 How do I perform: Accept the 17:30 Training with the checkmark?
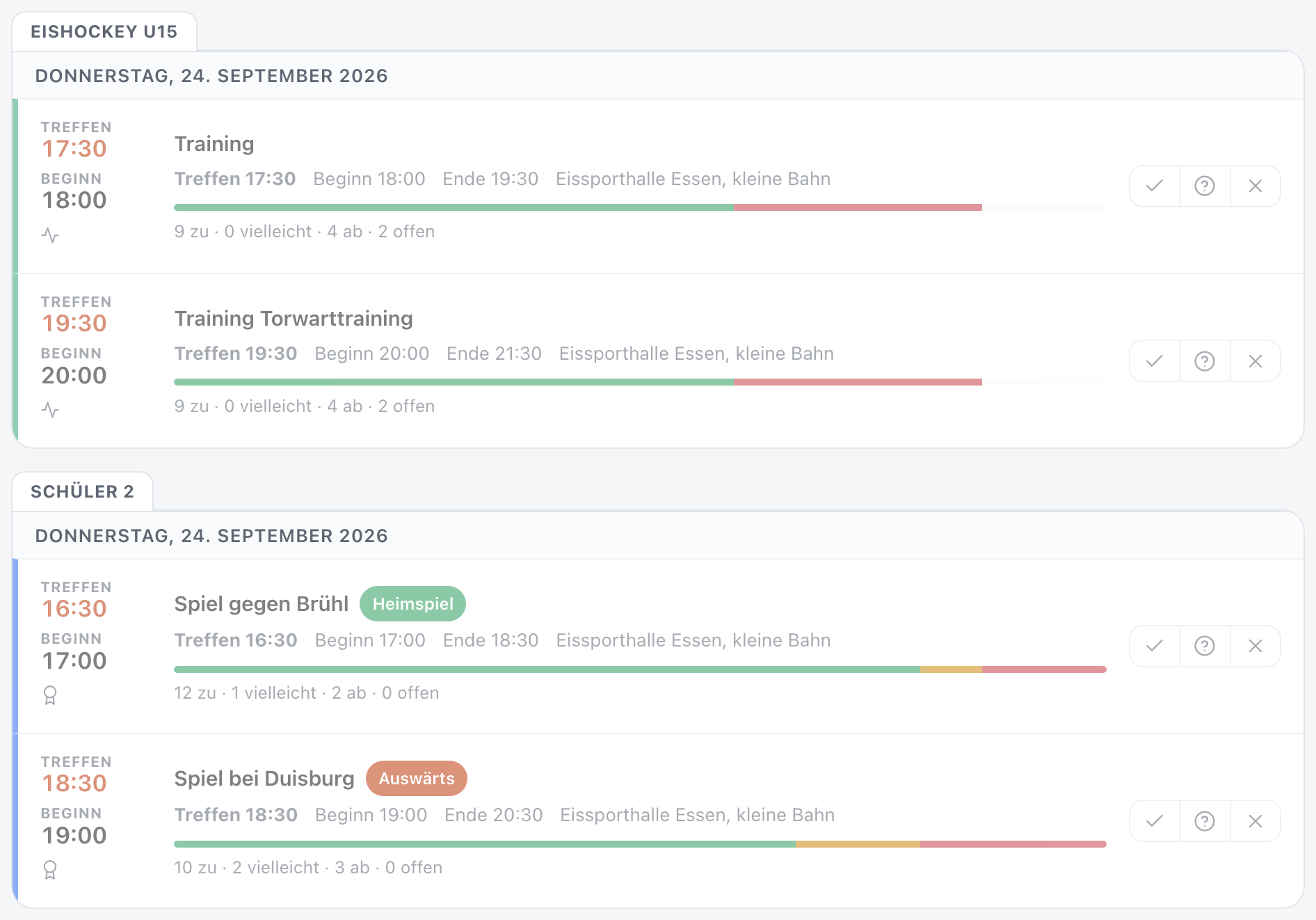coord(1155,186)
